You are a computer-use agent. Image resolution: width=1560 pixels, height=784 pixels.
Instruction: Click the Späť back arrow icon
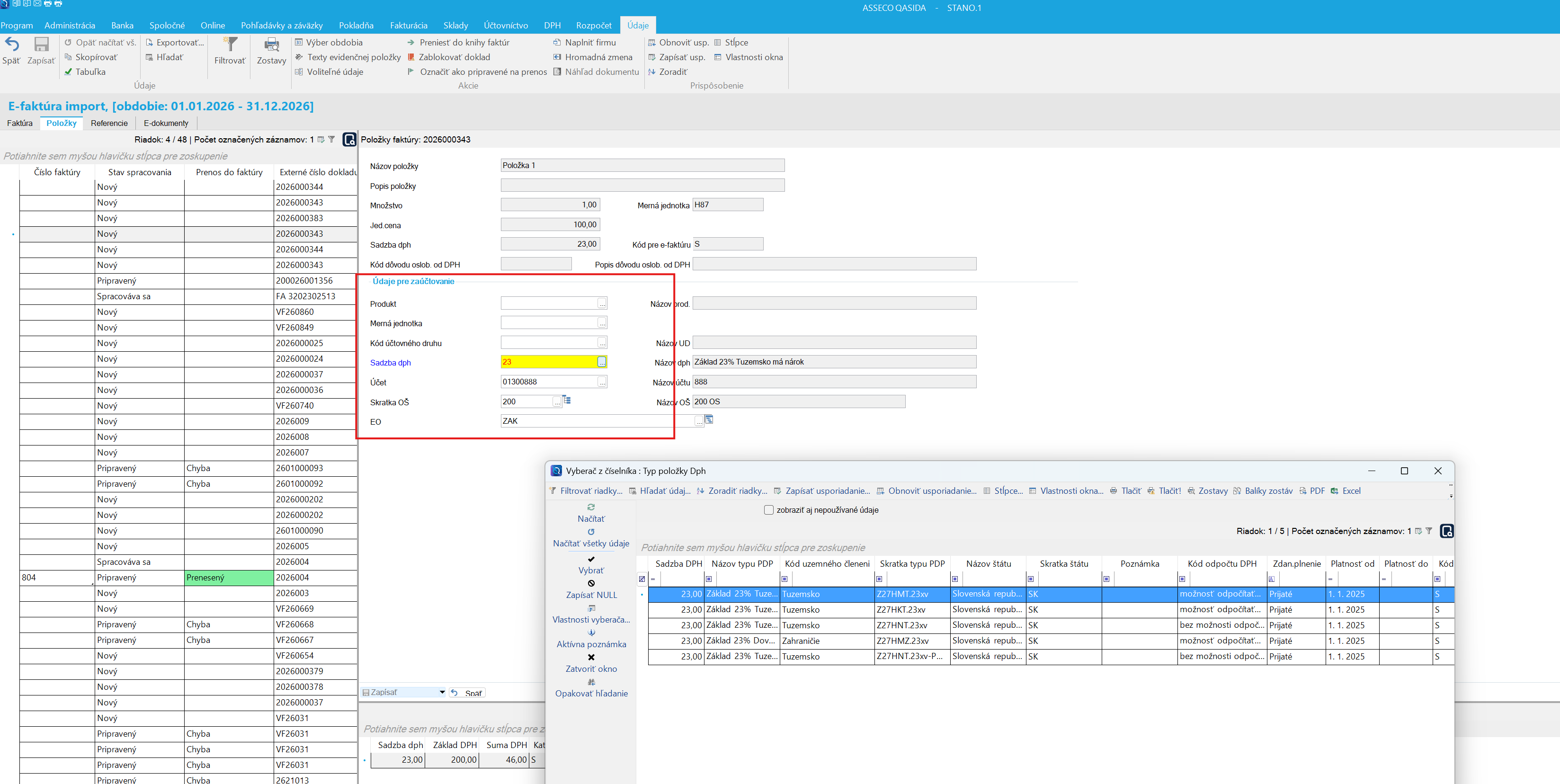[12, 44]
